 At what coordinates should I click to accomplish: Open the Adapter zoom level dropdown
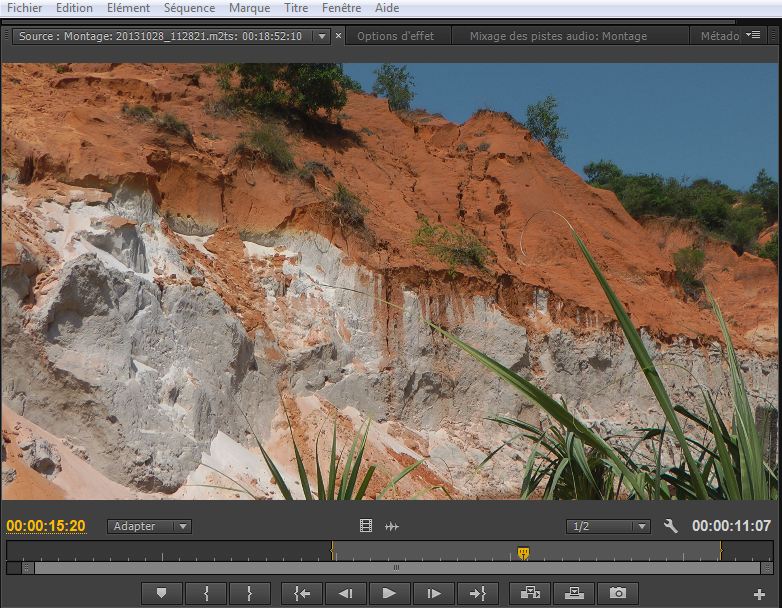[150, 526]
